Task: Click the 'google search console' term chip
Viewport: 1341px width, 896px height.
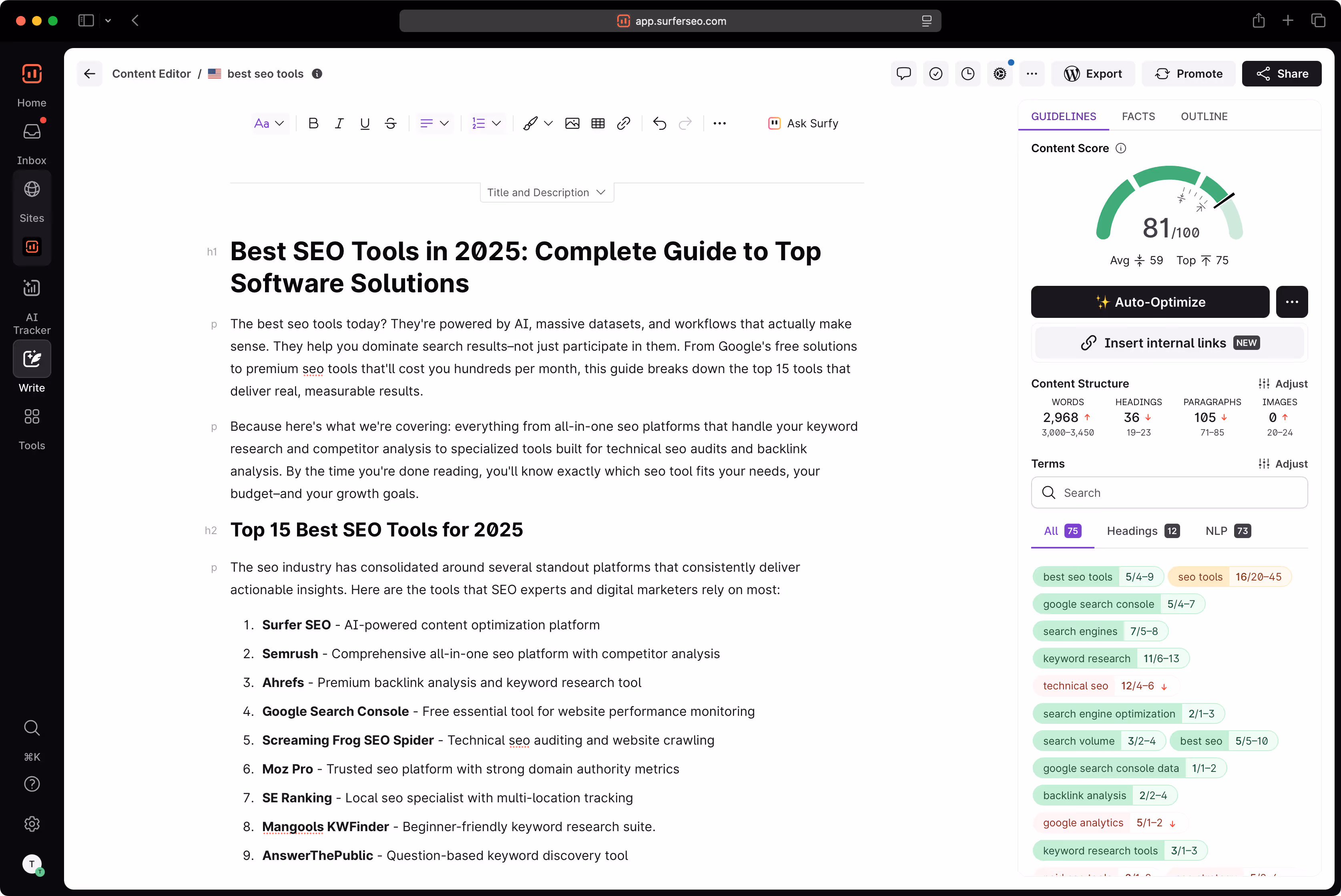Action: [1118, 605]
